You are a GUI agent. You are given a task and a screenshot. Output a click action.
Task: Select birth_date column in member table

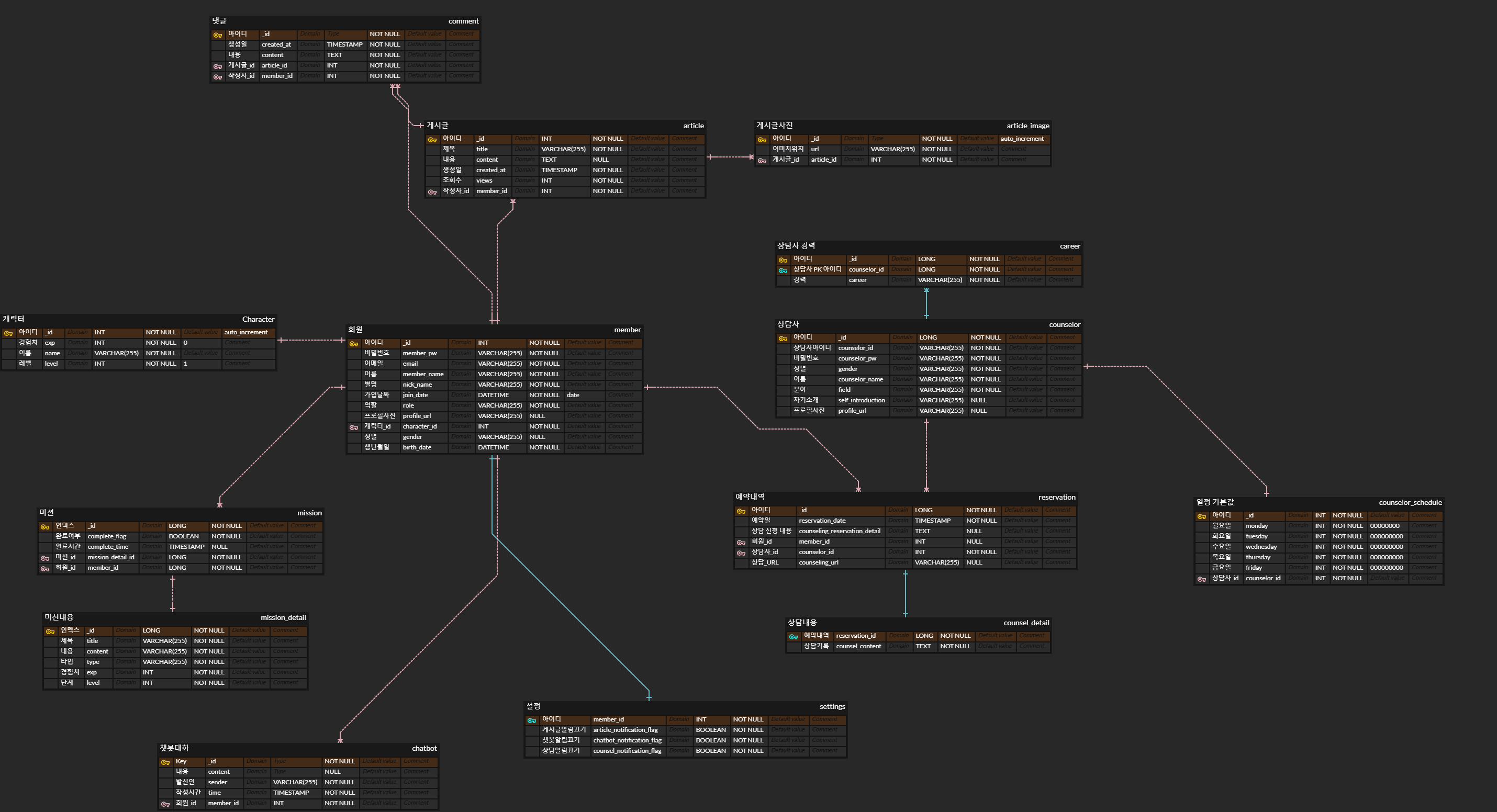coord(417,447)
